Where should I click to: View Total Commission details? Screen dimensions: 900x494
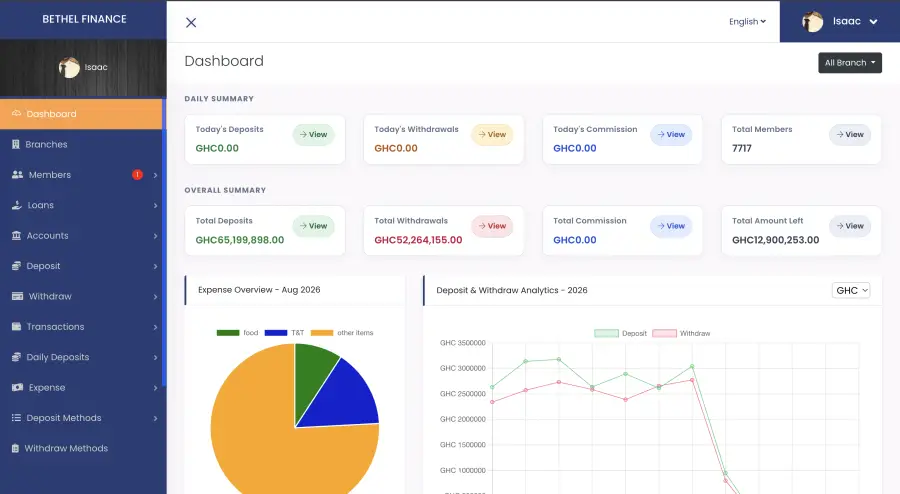pos(671,226)
